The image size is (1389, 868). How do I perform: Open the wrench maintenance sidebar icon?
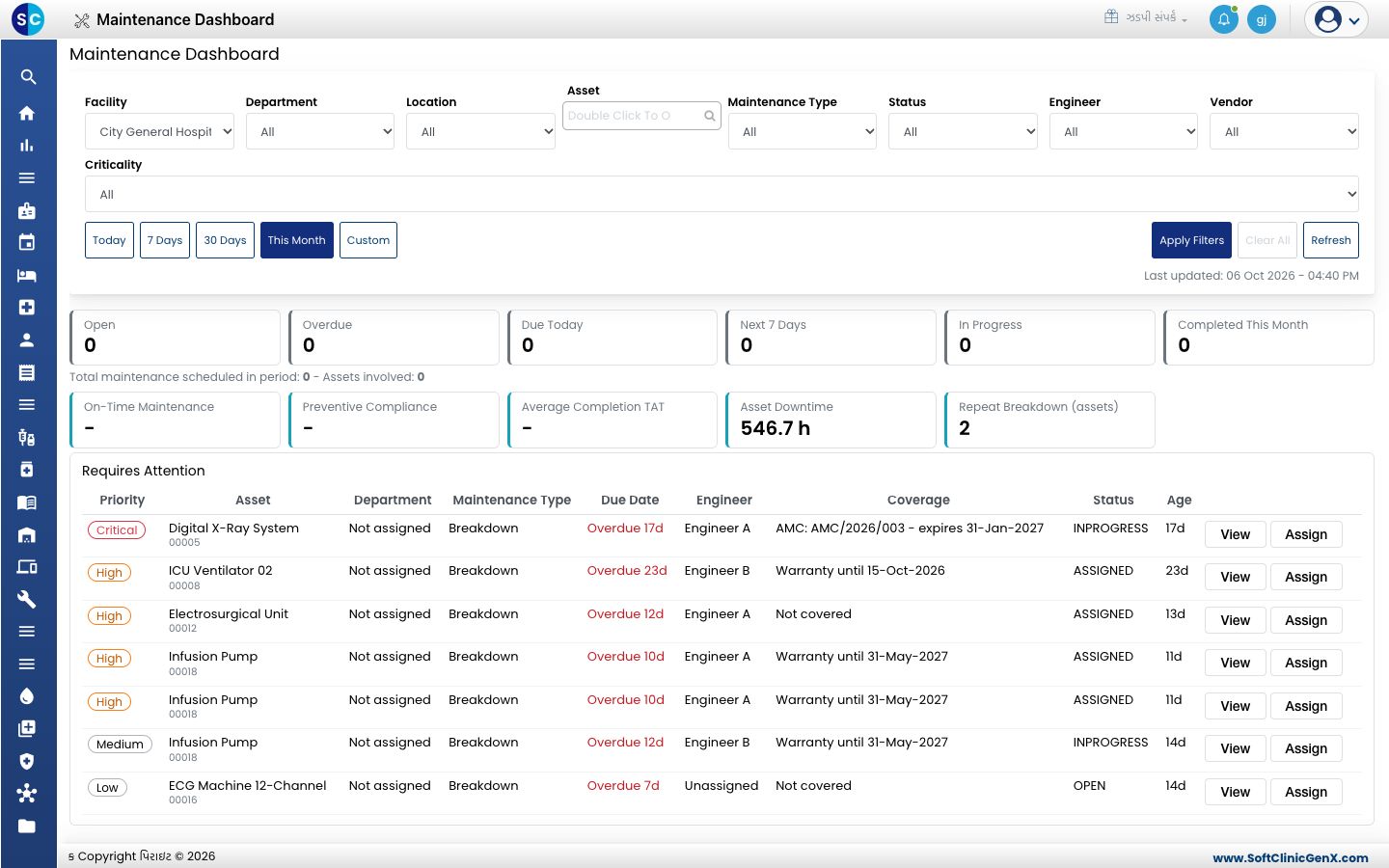click(x=27, y=599)
